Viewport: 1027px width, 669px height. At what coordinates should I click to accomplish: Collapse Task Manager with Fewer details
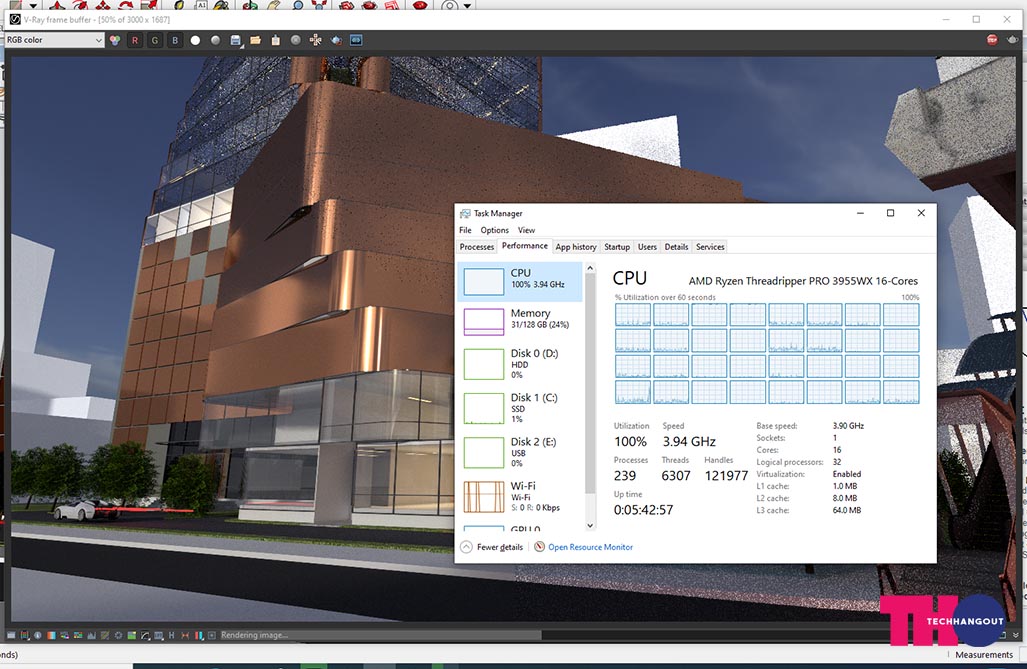click(492, 547)
